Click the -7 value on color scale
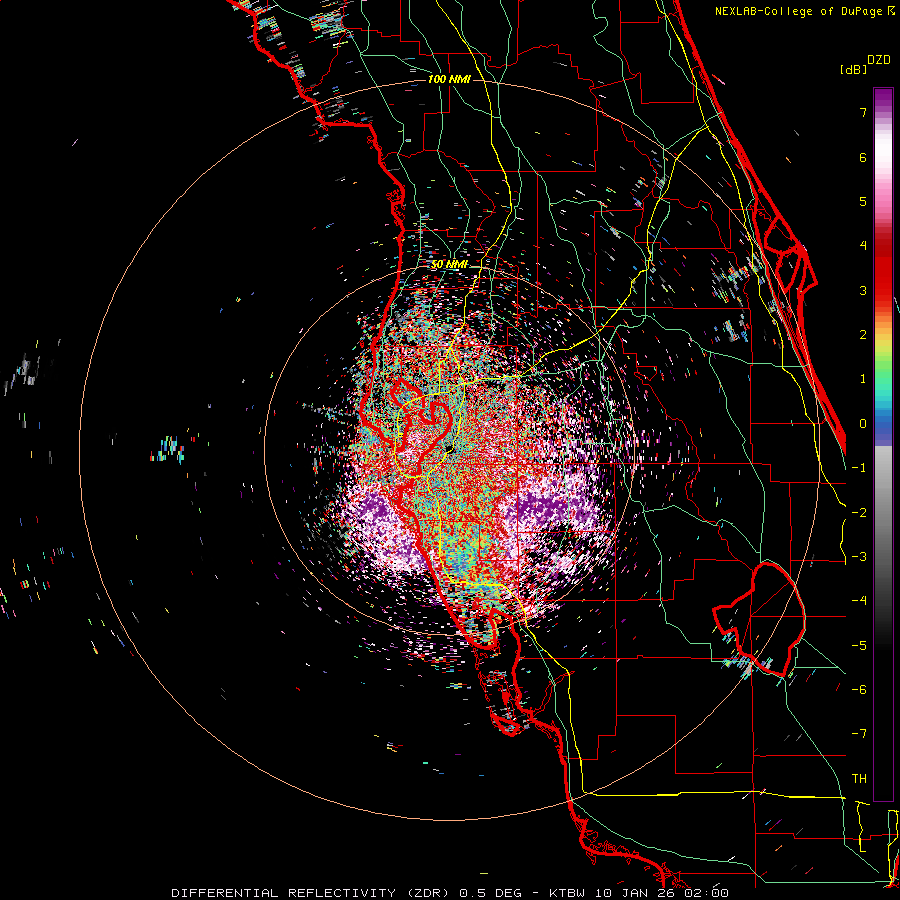Image resolution: width=900 pixels, height=900 pixels. point(859,734)
